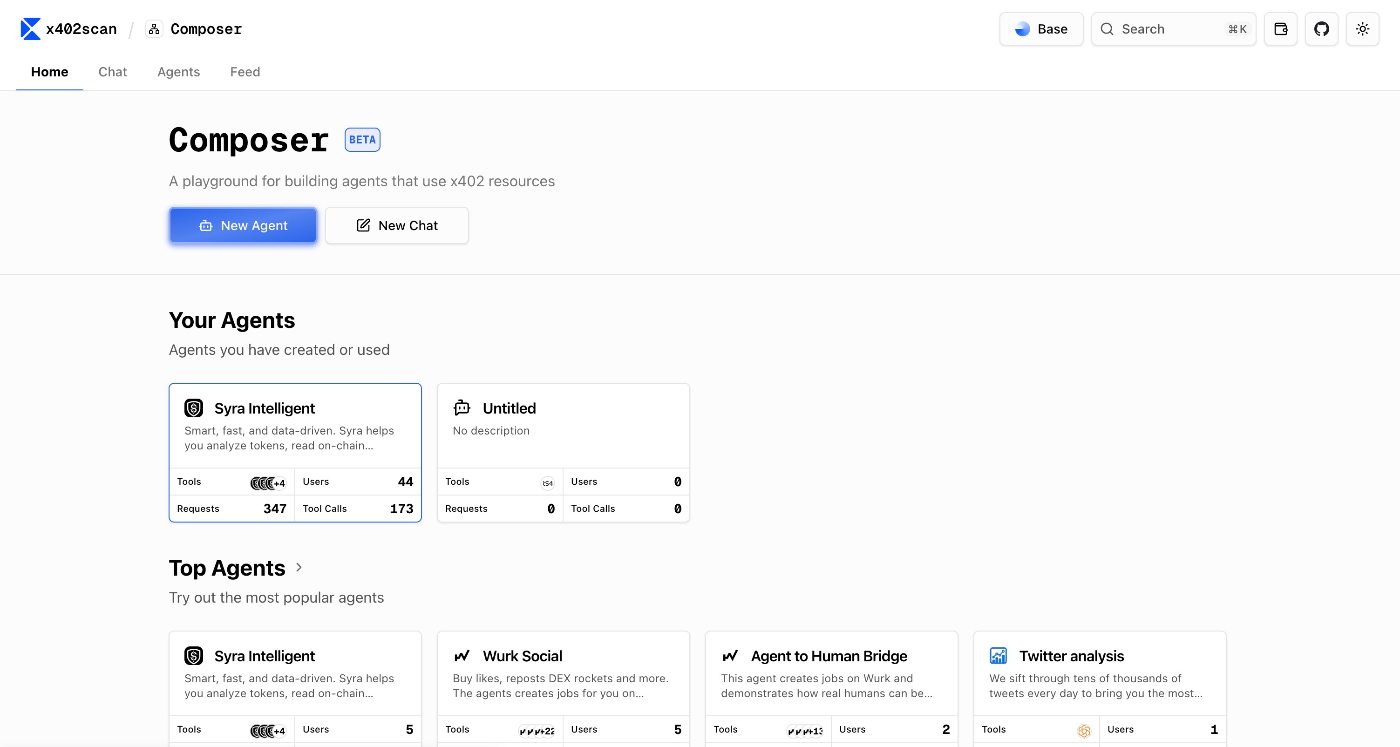The image size is (1400, 747).
Task: Click the New Agent button
Action: coord(243,225)
